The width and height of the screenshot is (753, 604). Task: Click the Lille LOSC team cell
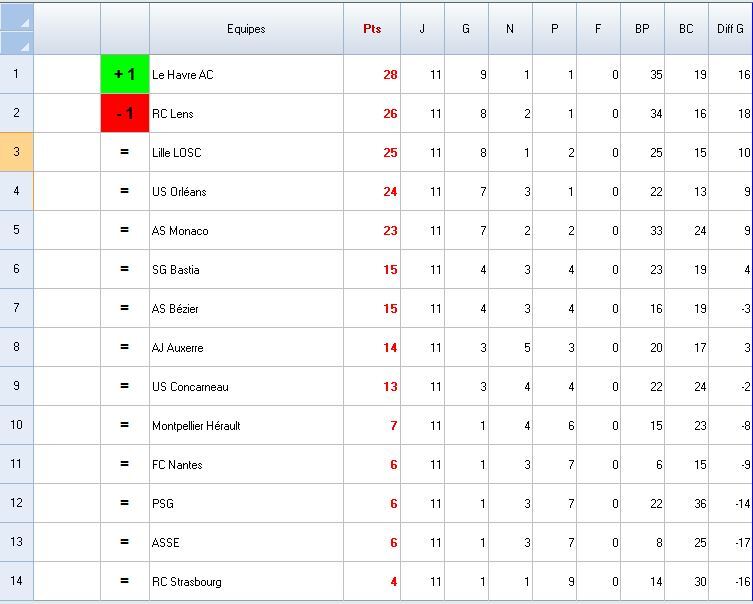246,153
